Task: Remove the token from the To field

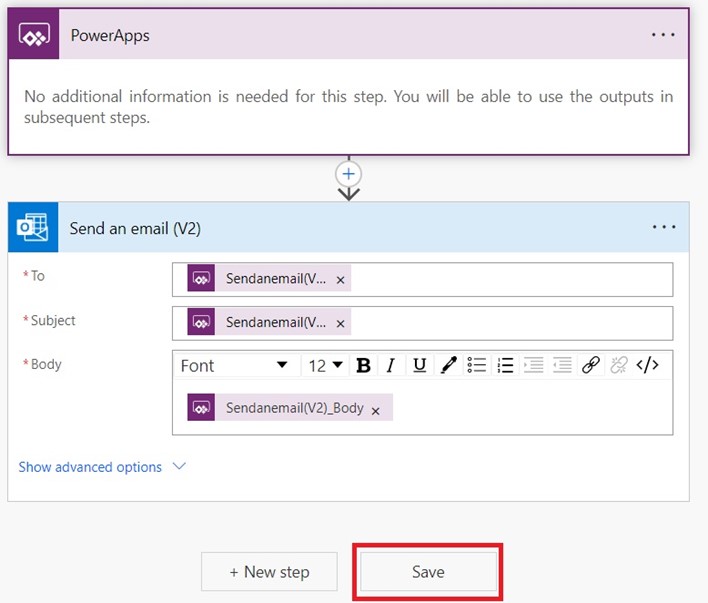Action: pos(340,281)
